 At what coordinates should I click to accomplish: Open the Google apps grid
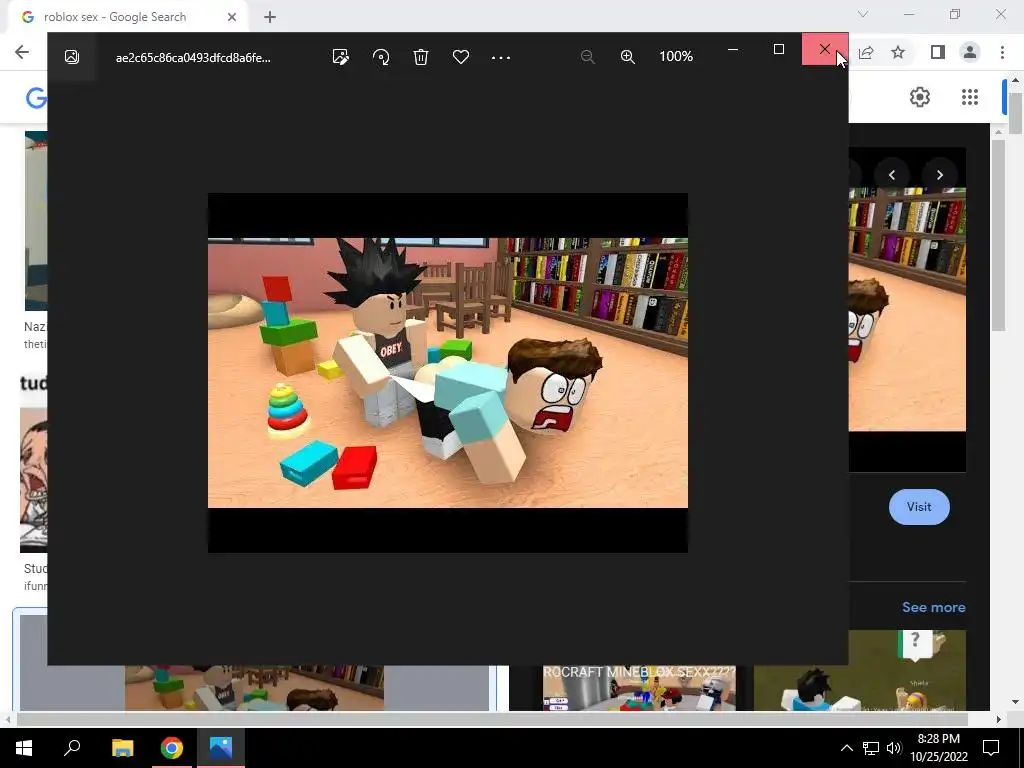(x=970, y=97)
